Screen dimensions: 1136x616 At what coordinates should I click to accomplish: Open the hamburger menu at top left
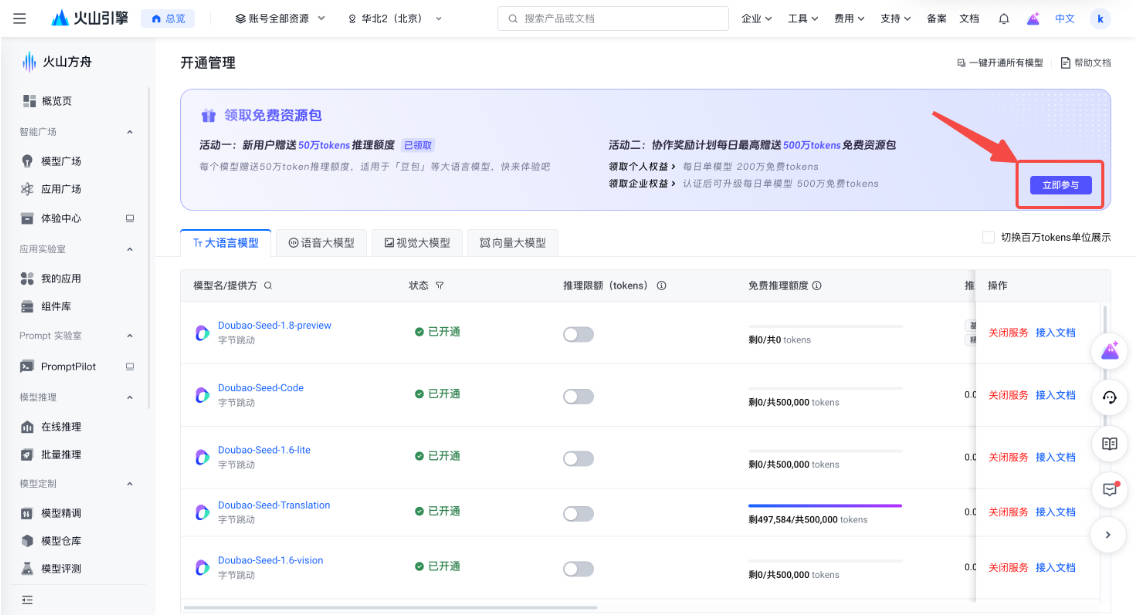pos(20,19)
